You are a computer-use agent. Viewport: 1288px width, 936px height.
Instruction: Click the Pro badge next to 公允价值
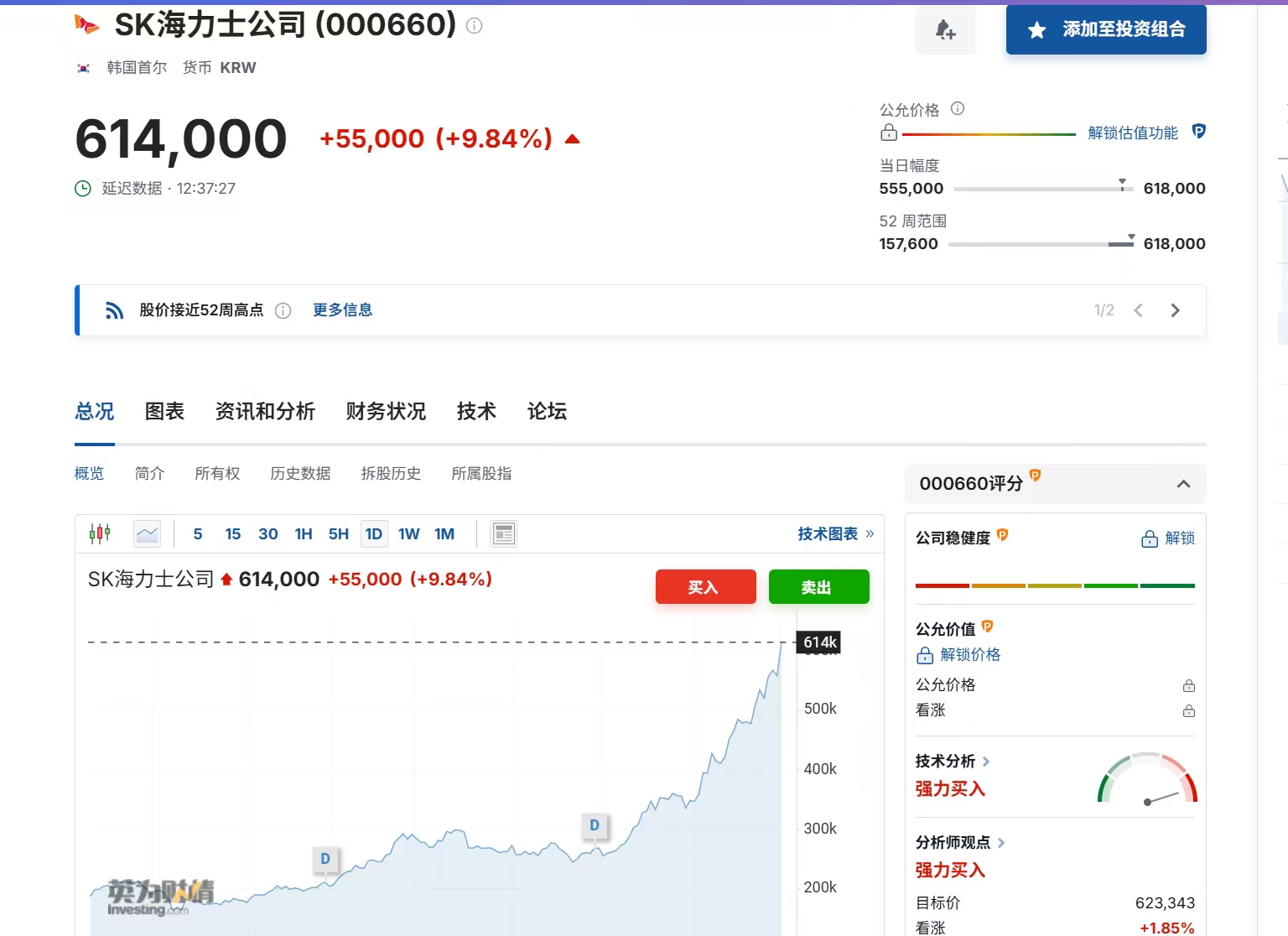click(x=987, y=626)
